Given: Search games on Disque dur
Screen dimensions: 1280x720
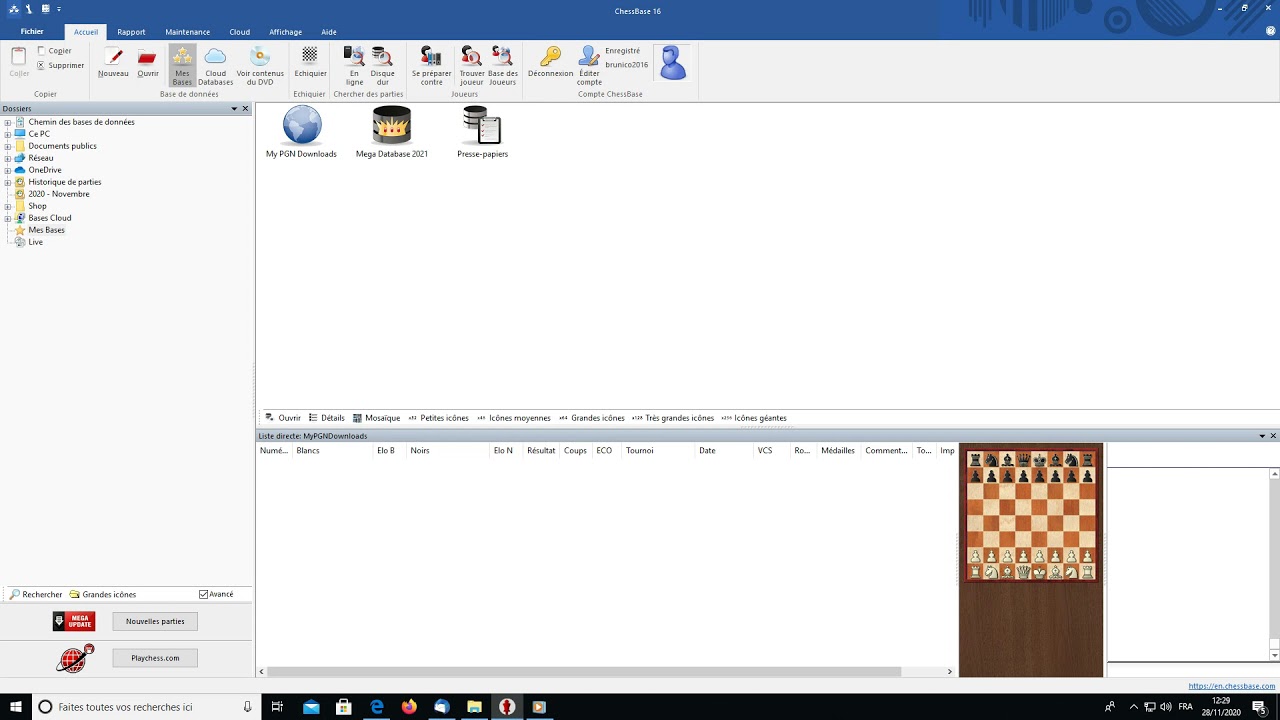Looking at the screenshot, I should click(x=382, y=66).
